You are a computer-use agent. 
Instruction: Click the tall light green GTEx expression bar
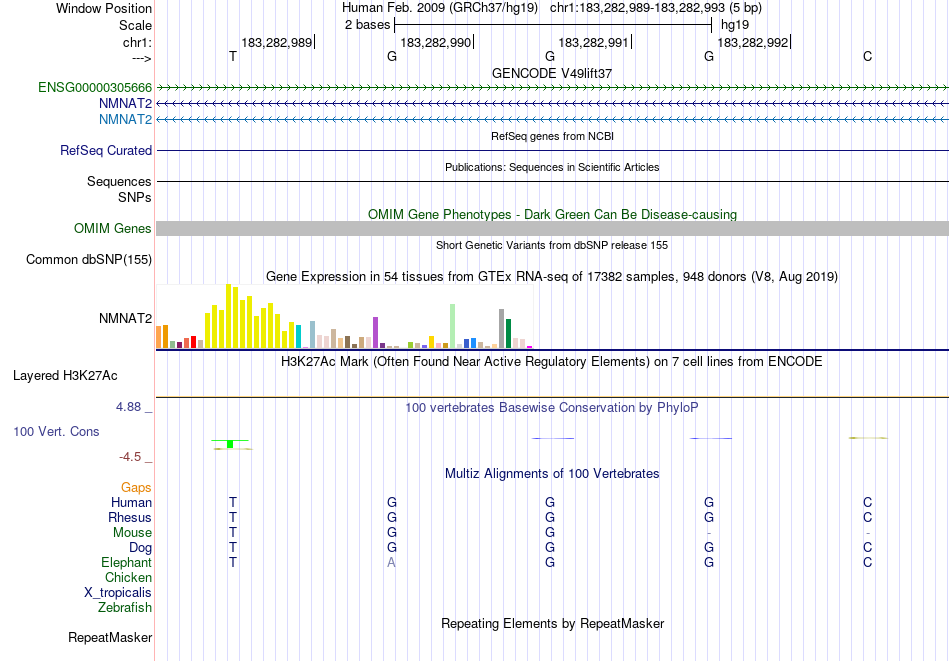(453, 326)
